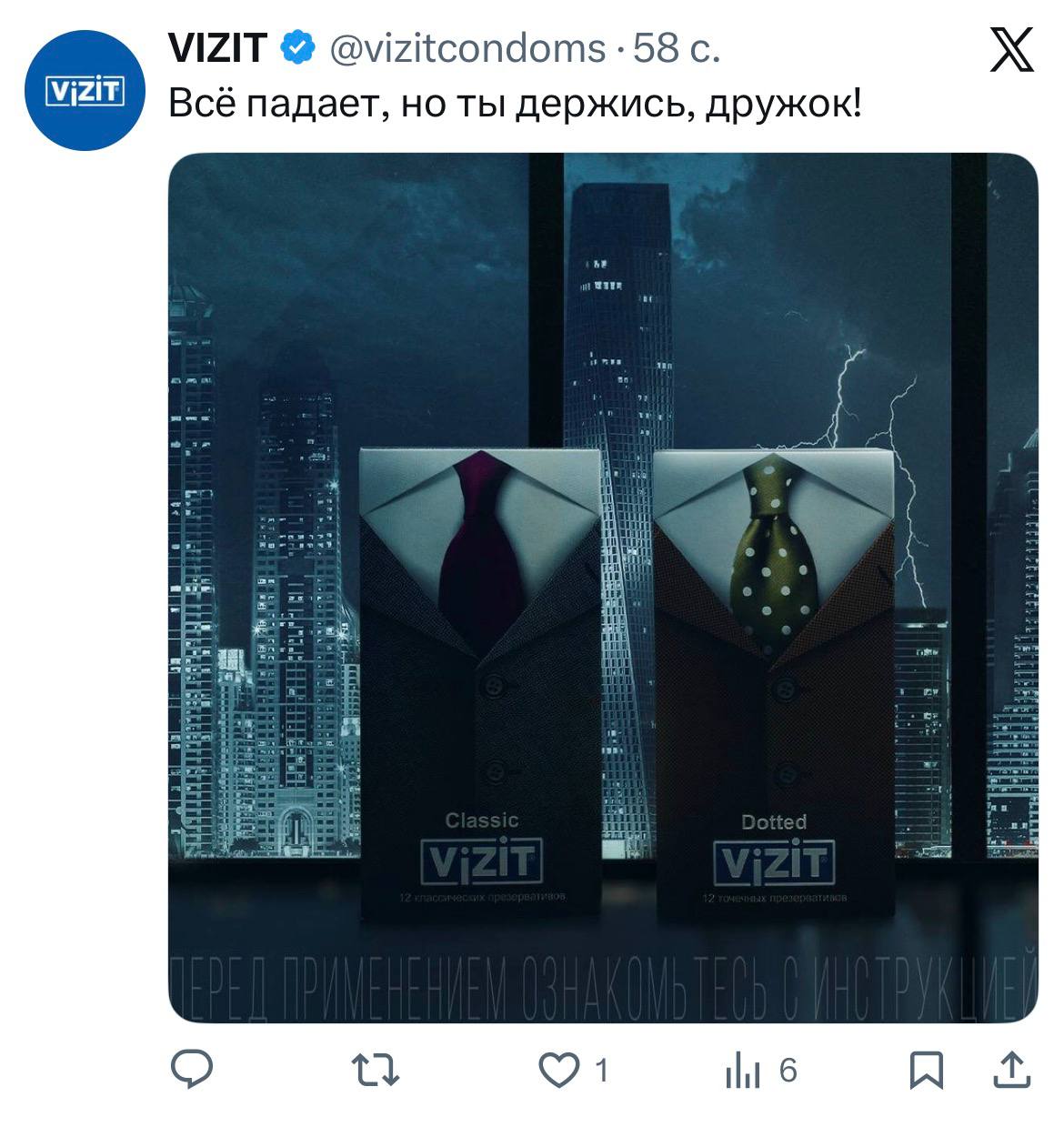Click the VIZIT display name
This screenshot has width=1064, height=1127.
click(217, 48)
